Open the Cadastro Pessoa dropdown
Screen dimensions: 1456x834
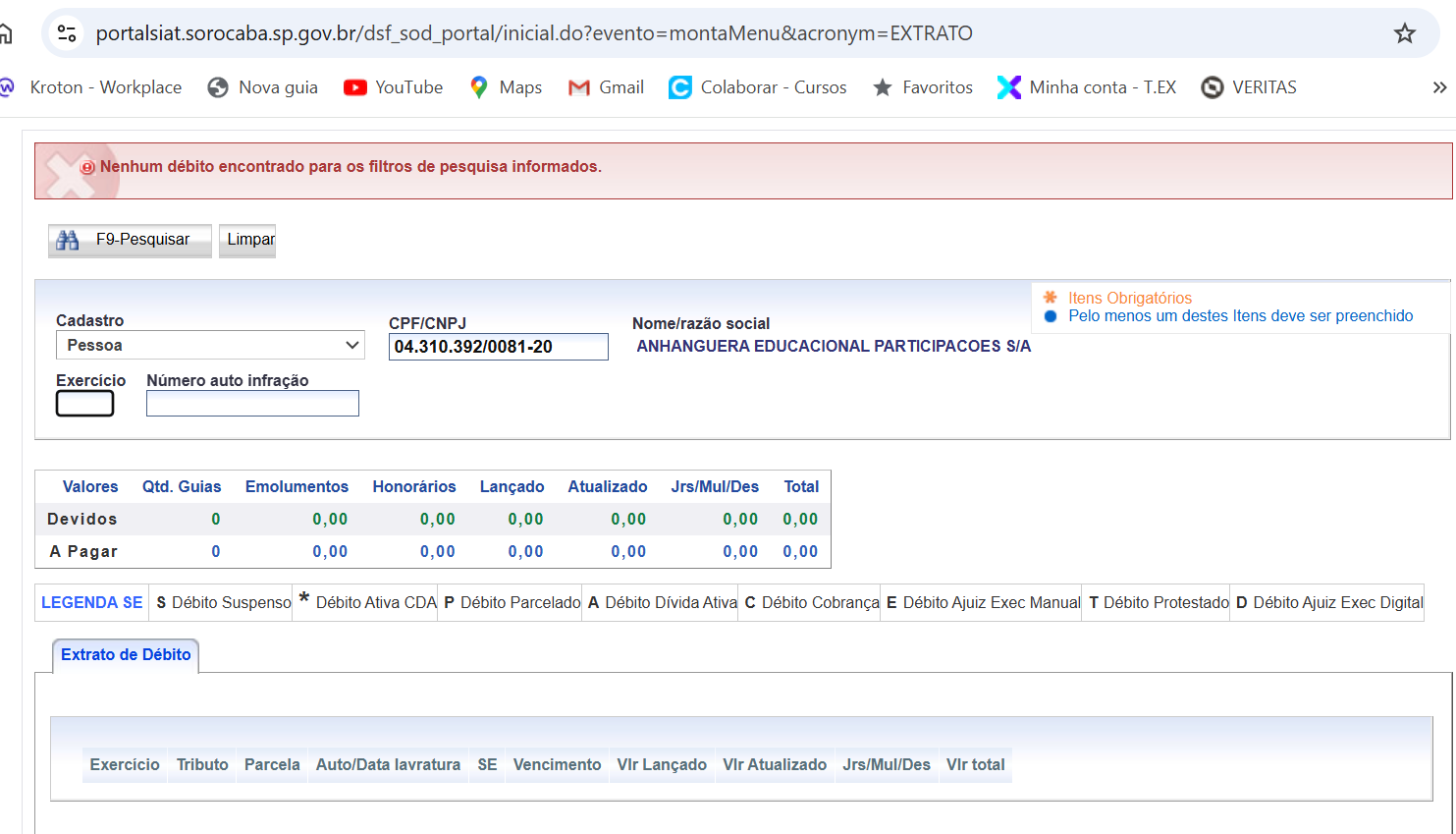(210, 345)
